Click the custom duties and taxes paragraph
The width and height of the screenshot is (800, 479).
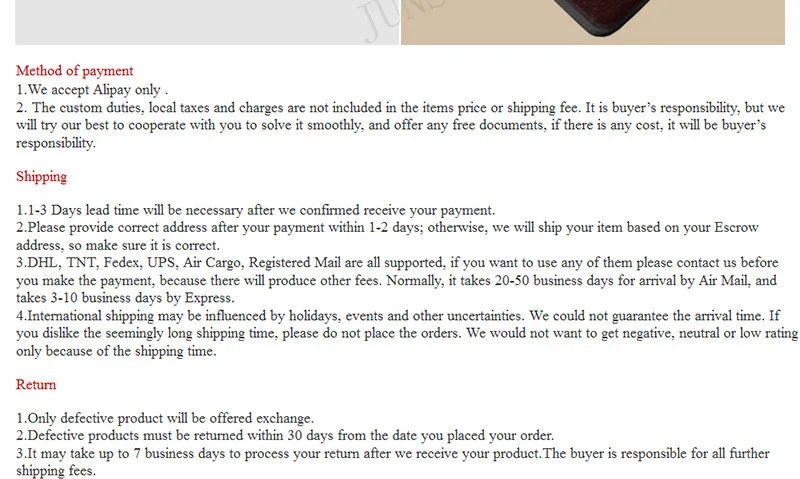(x=401, y=125)
